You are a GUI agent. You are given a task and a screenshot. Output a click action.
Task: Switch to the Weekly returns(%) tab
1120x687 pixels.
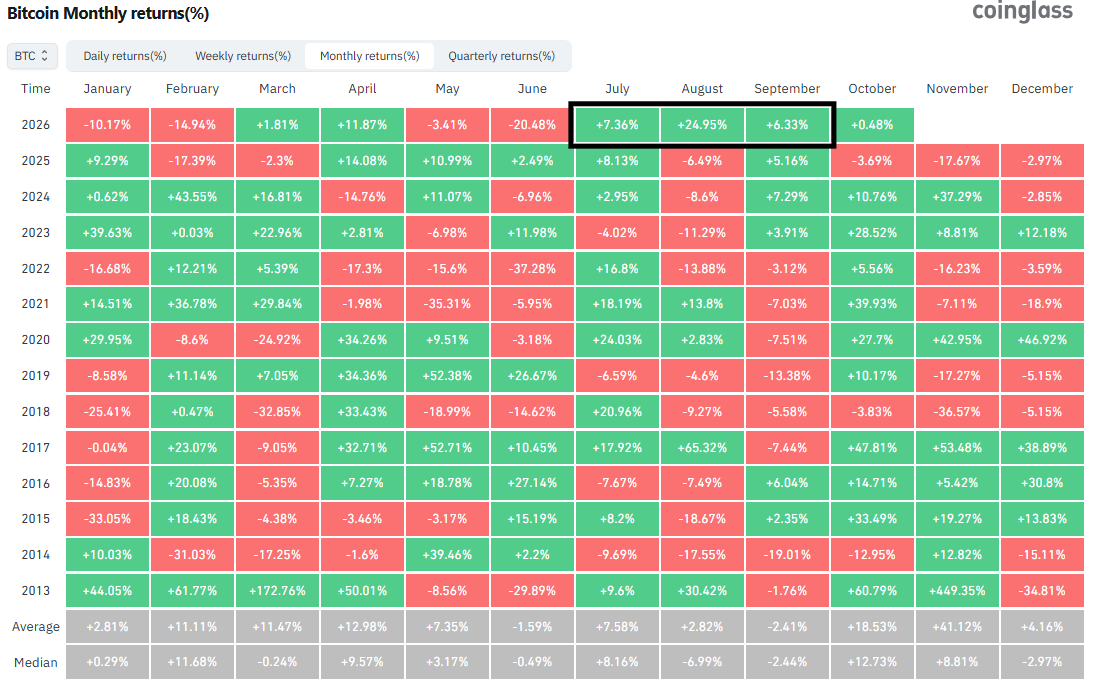pos(243,56)
